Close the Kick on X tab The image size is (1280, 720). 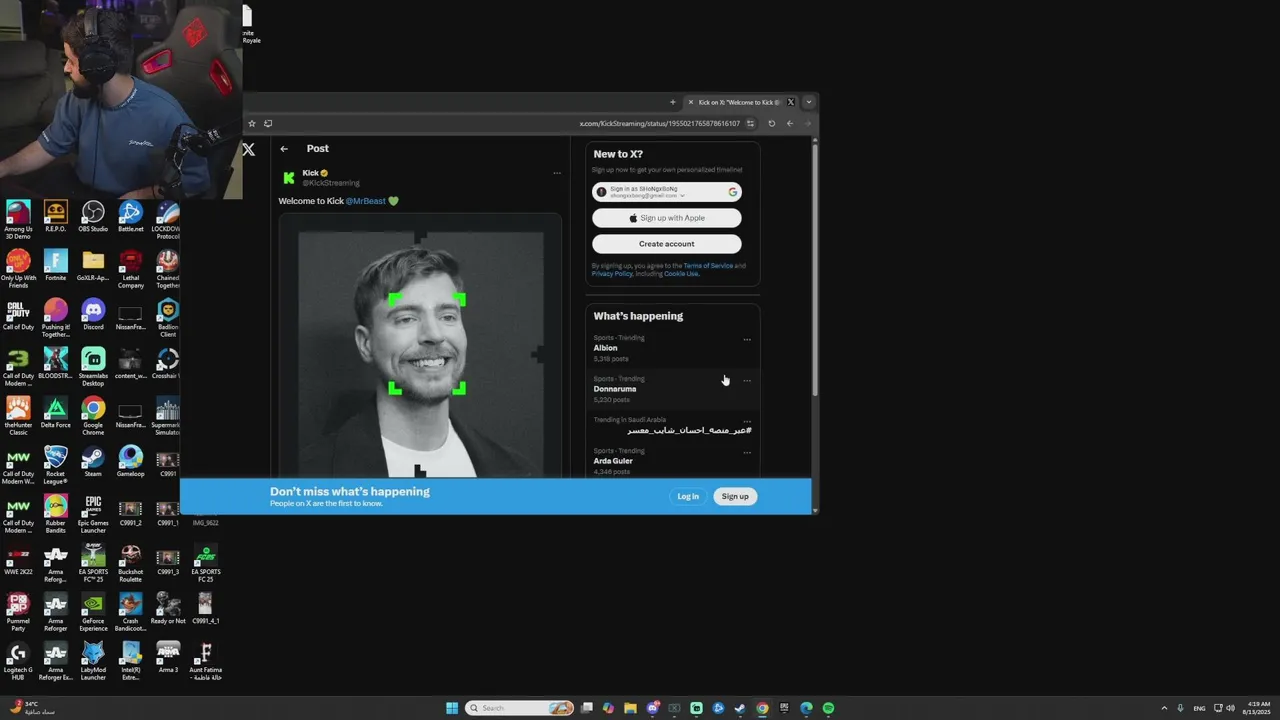click(690, 102)
